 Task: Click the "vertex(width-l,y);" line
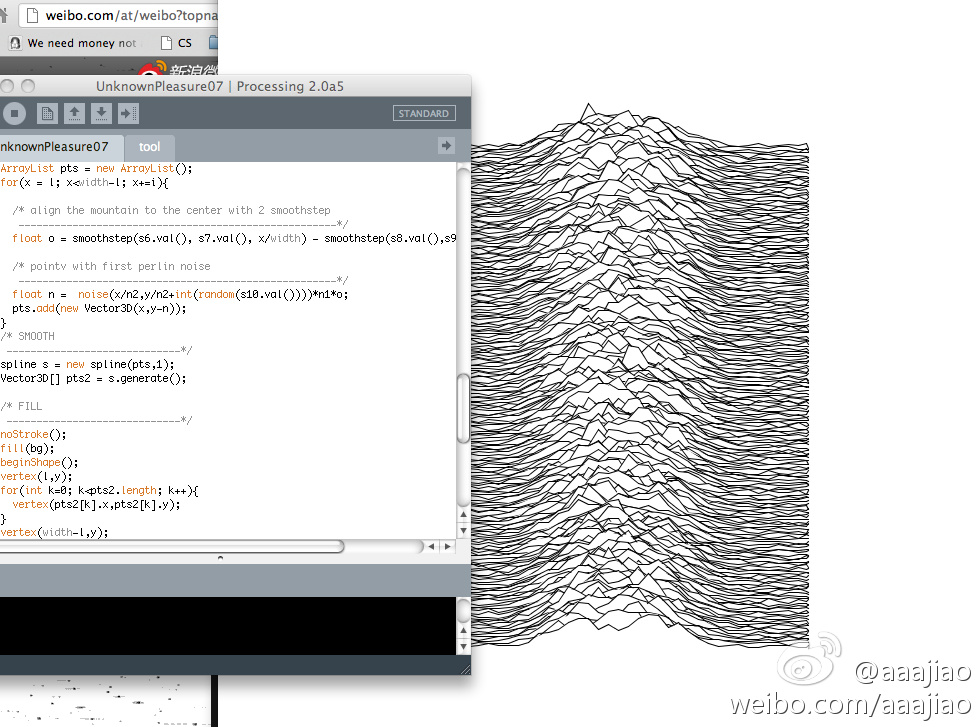54,532
